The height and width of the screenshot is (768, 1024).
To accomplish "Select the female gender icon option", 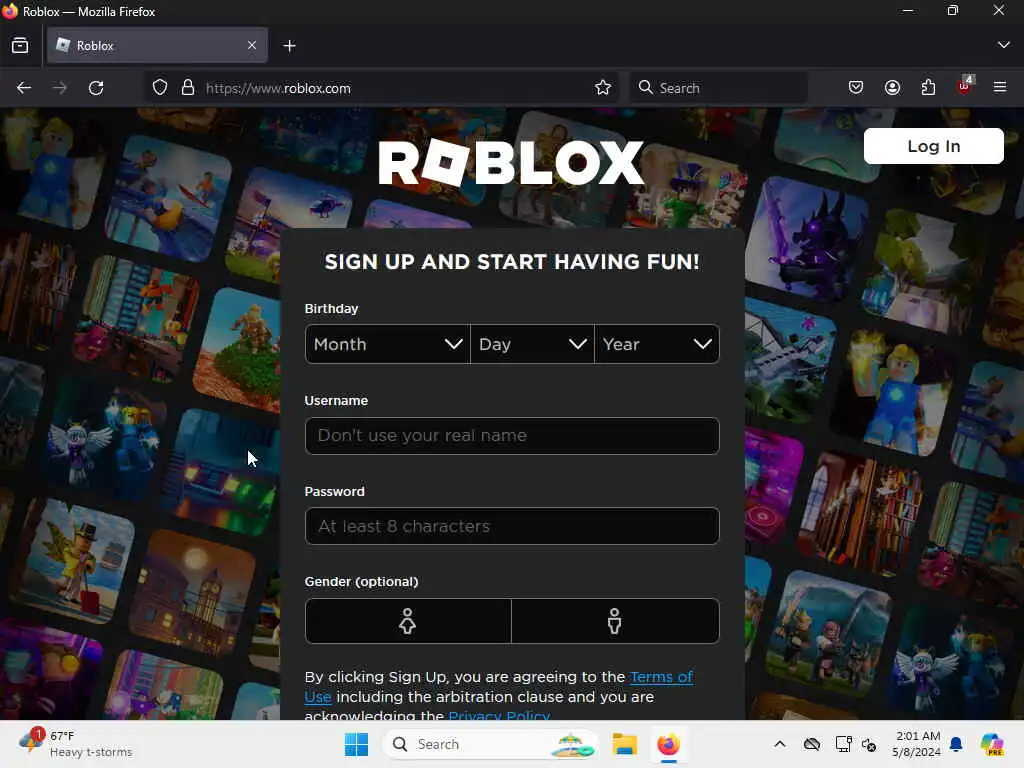I will click(x=408, y=621).
